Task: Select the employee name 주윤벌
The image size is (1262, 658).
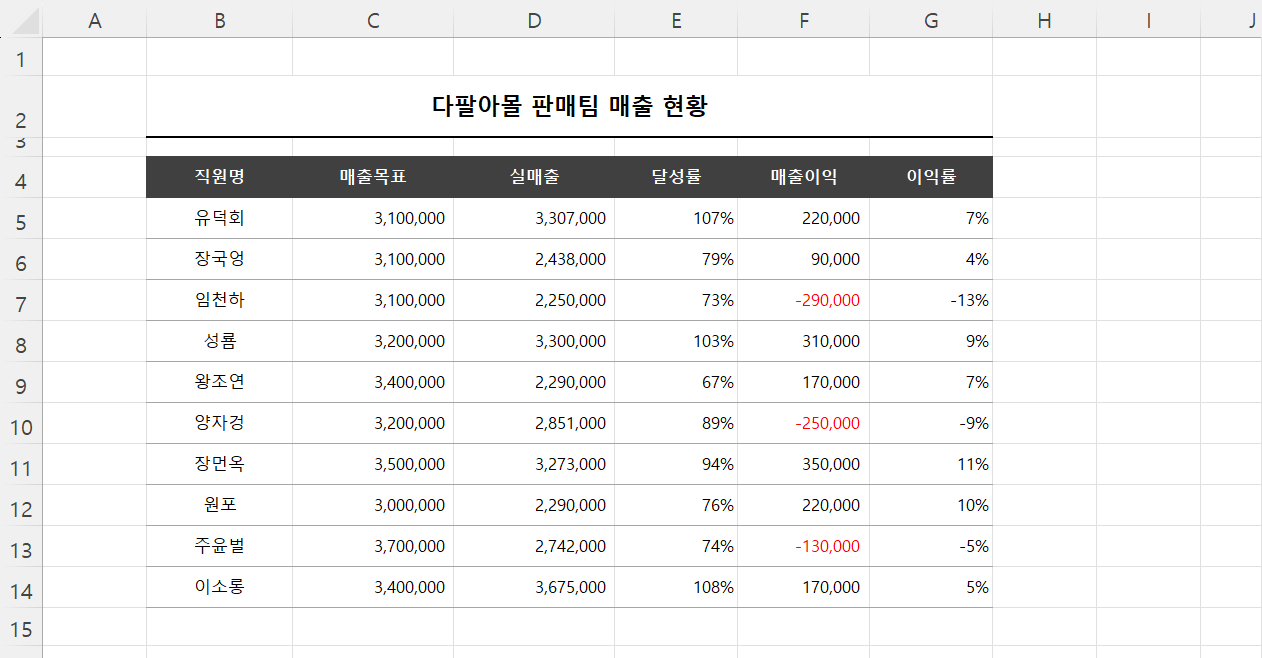Action: 219,546
